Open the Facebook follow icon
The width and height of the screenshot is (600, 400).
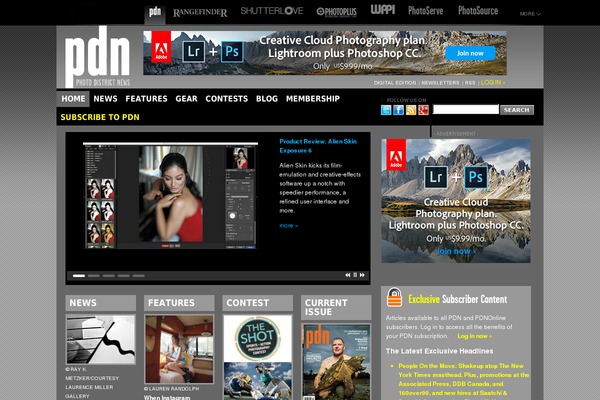pyautogui.click(x=398, y=110)
